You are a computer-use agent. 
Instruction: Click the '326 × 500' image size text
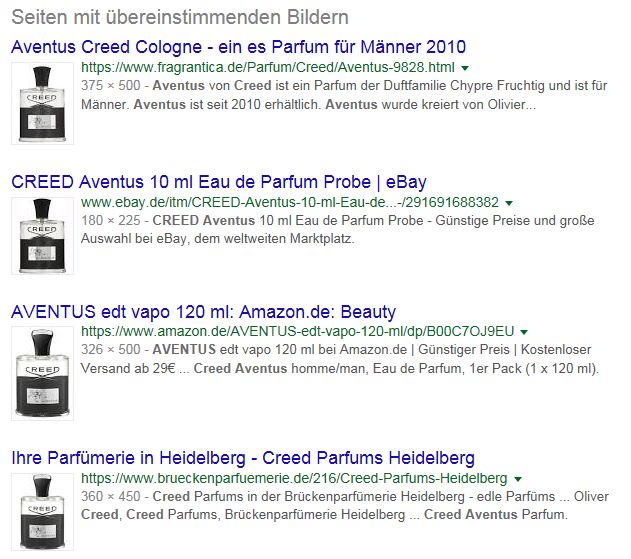(x=111, y=349)
